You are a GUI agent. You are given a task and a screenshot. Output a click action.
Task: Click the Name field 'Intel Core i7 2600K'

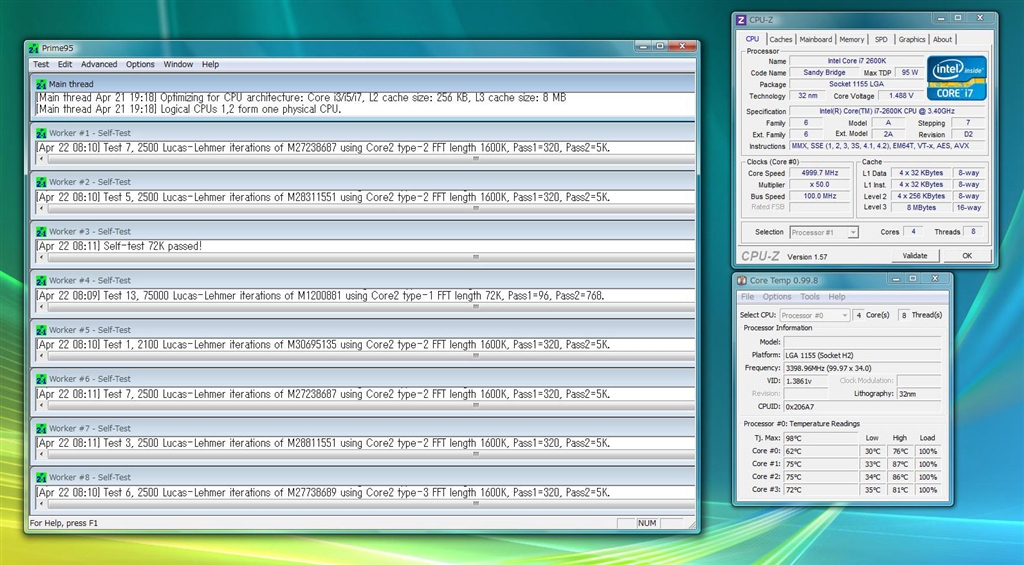856,61
